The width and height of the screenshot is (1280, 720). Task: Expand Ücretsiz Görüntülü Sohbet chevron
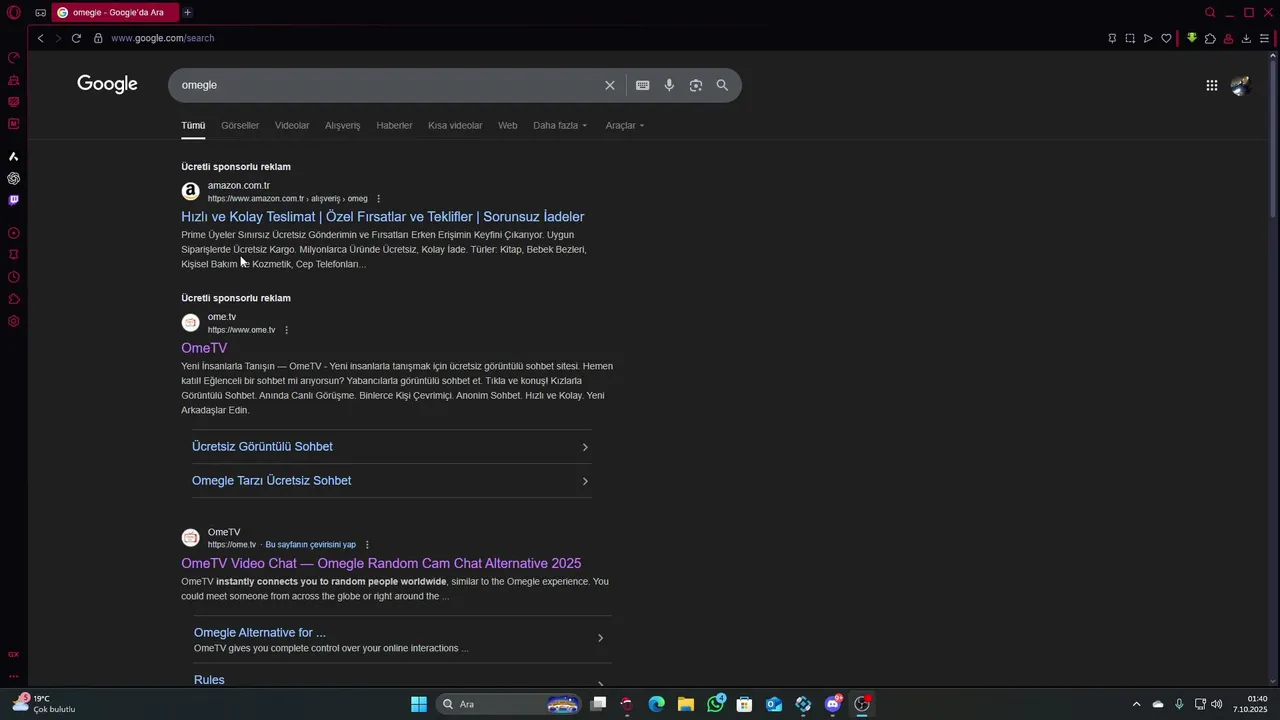tap(585, 447)
